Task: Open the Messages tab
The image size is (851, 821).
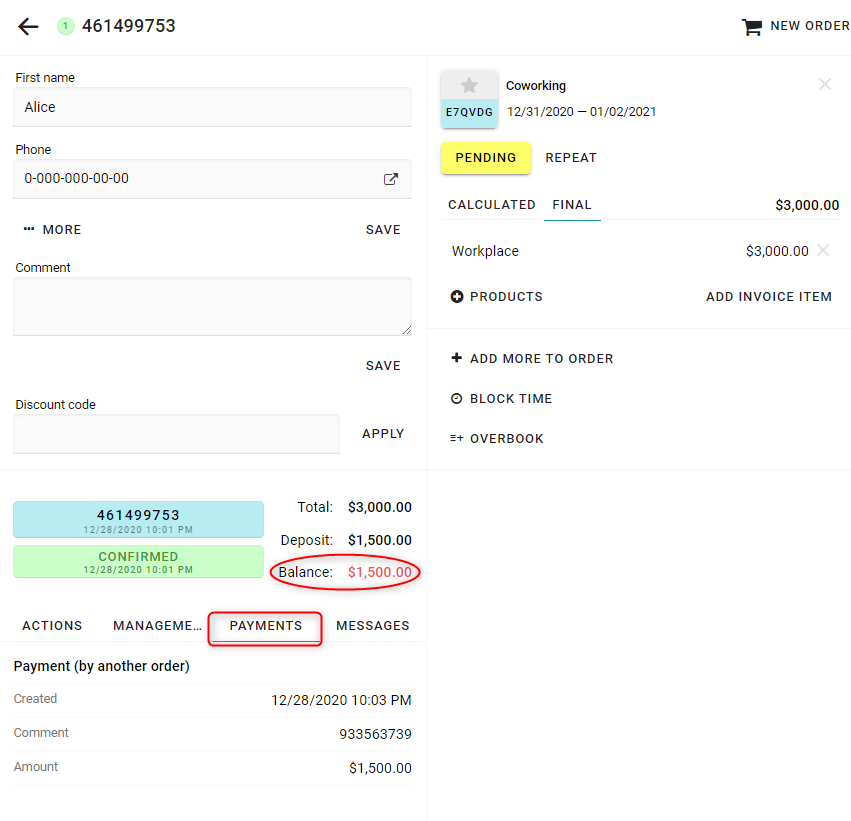Action: (x=373, y=626)
